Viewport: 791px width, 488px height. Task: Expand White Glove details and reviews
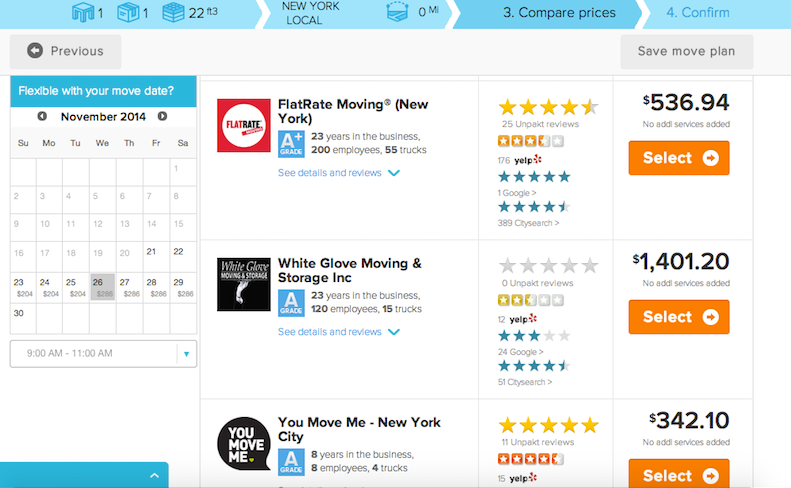click(338, 332)
